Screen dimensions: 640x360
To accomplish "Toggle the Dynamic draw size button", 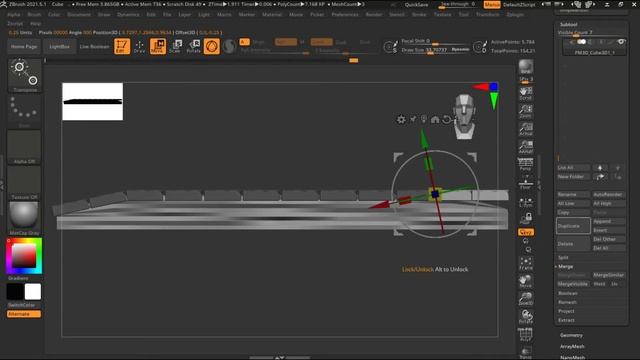I will coord(460,49).
